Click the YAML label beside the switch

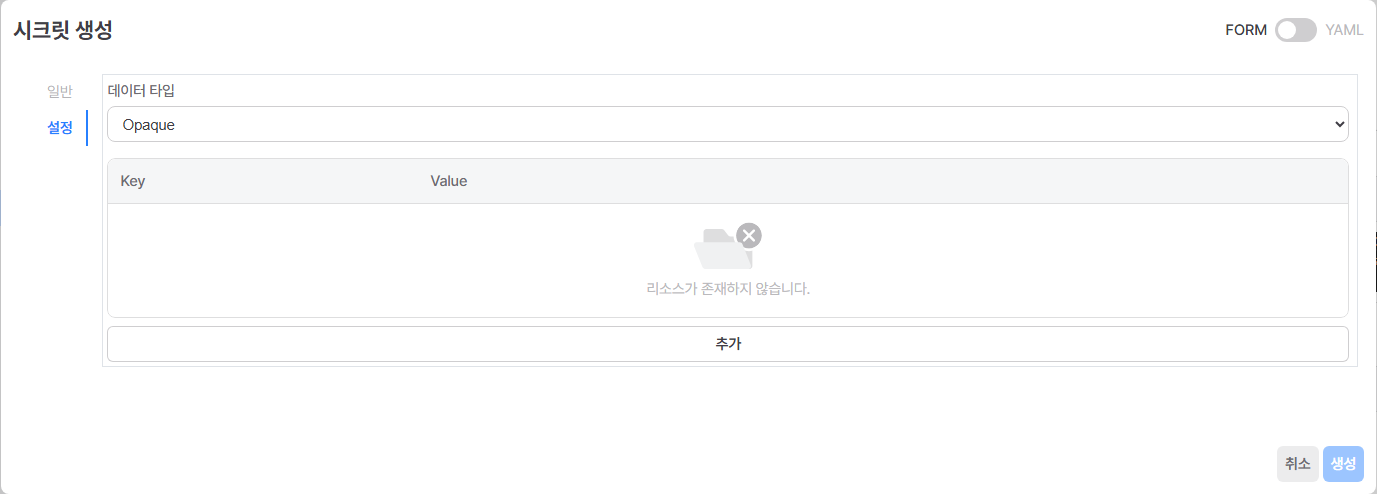click(1344, 30)
